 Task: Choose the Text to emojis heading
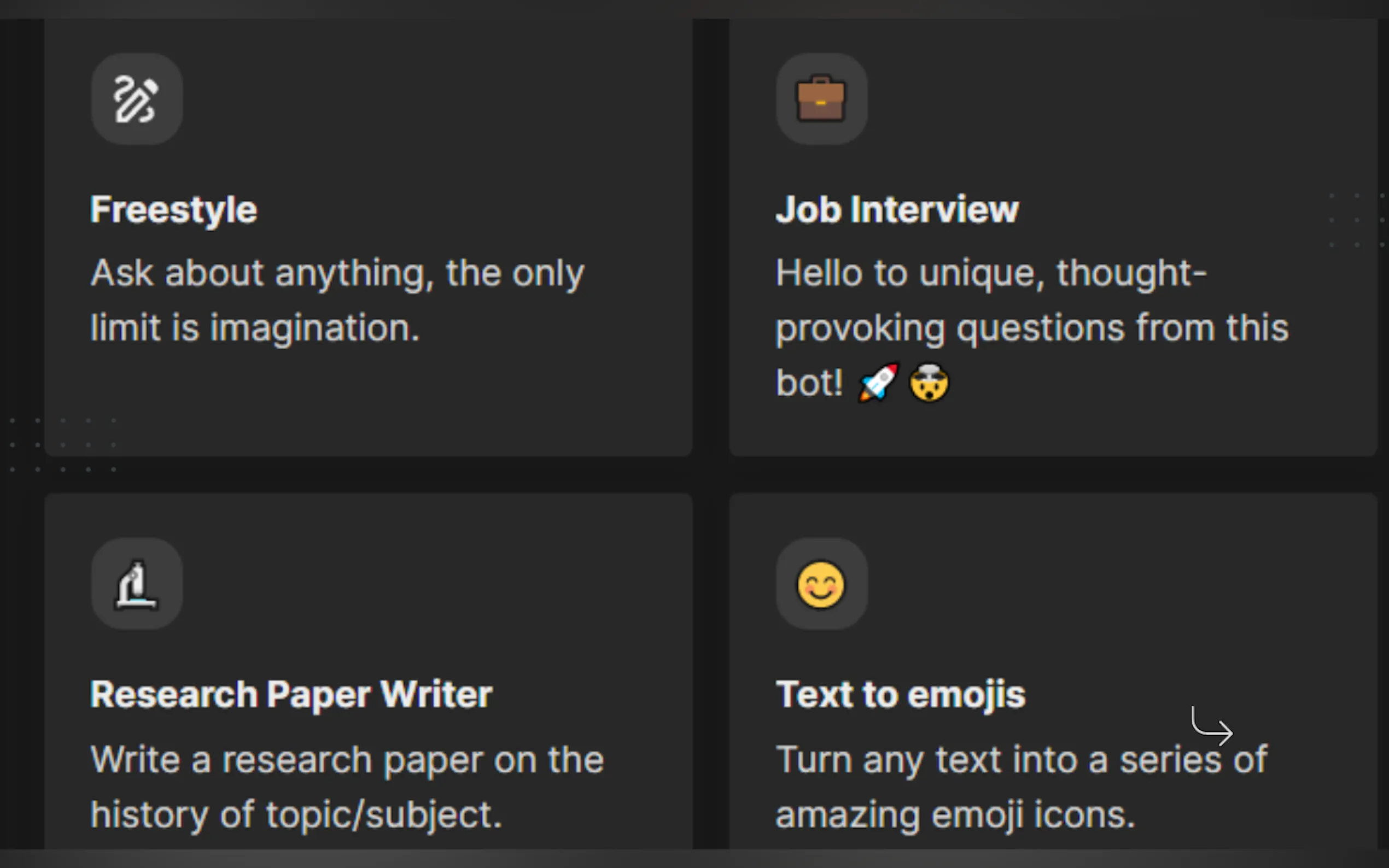(x=900, y=695)
